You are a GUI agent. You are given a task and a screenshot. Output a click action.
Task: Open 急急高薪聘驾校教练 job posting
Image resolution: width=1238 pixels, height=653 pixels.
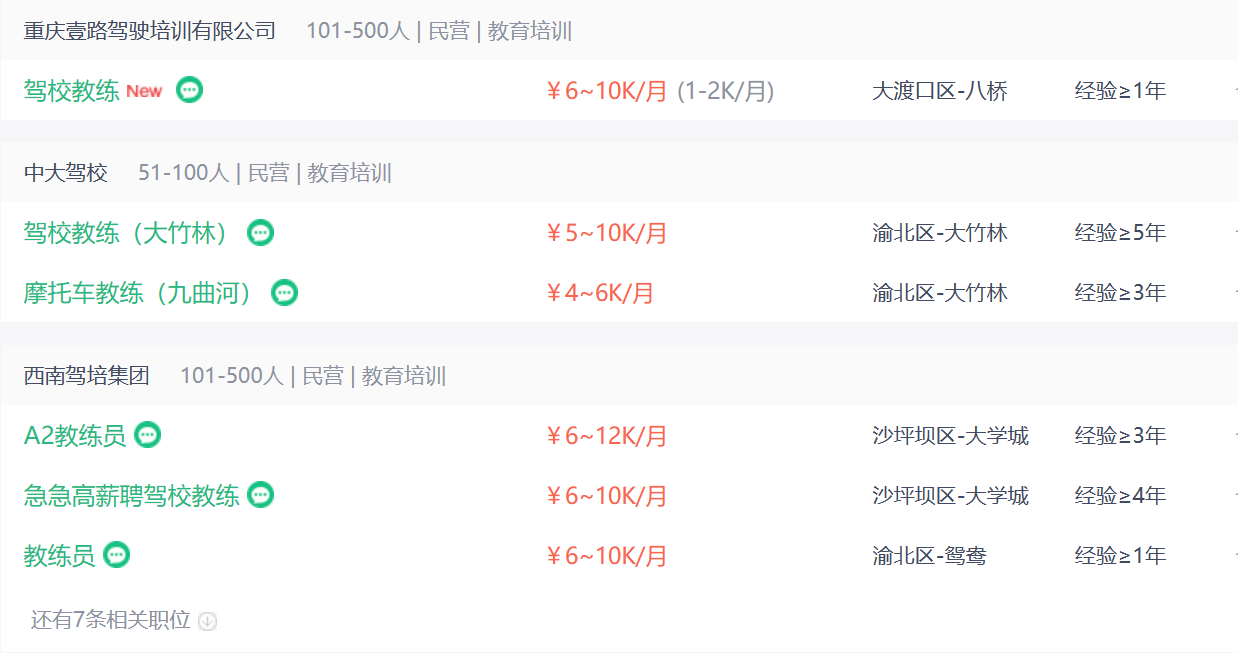coord(132,496)
